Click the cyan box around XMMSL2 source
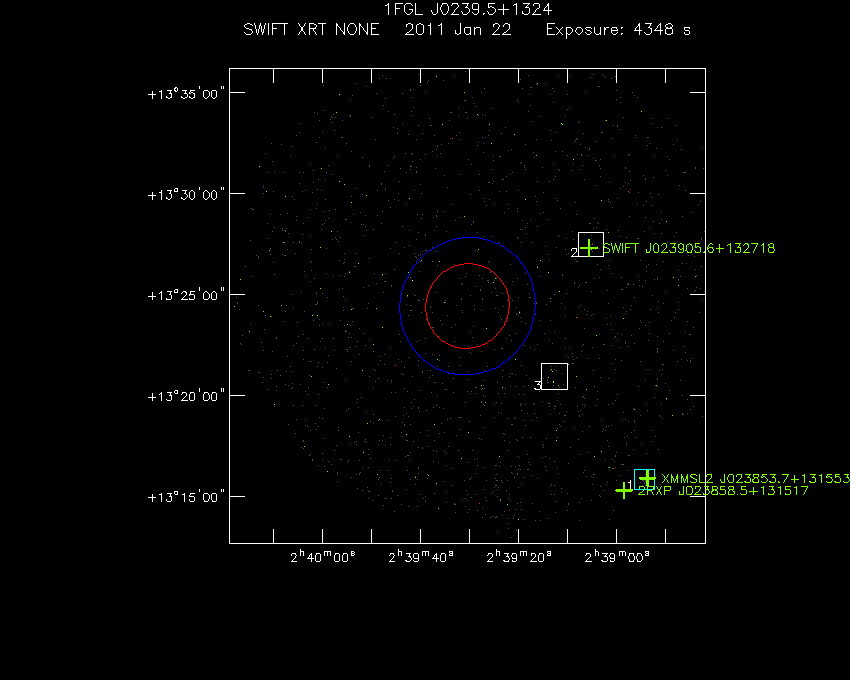Image resolution: width=850 pixels, height=680 pixels. [645, 479]
